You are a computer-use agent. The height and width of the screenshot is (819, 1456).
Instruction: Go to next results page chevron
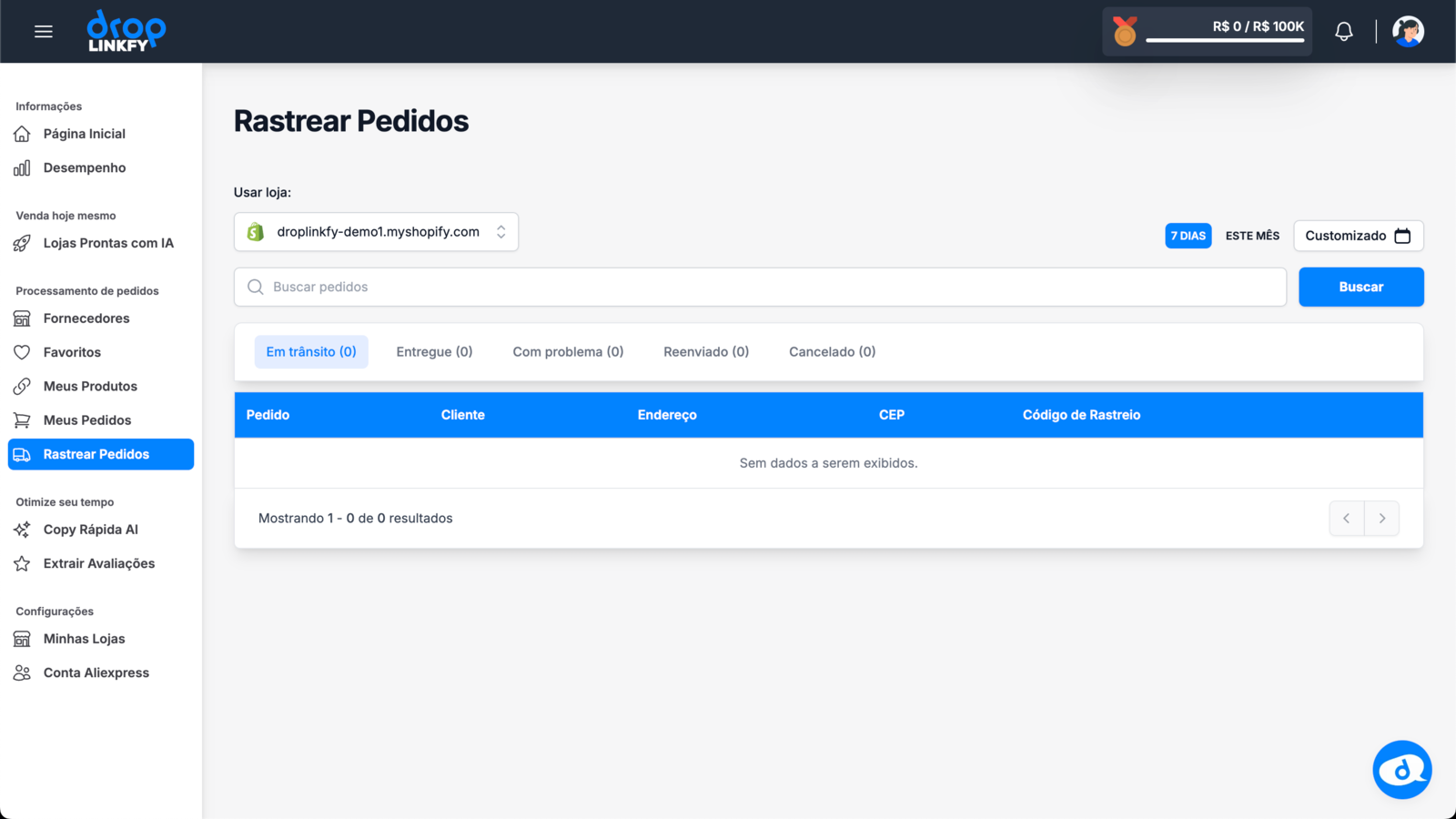[1381, 518]
